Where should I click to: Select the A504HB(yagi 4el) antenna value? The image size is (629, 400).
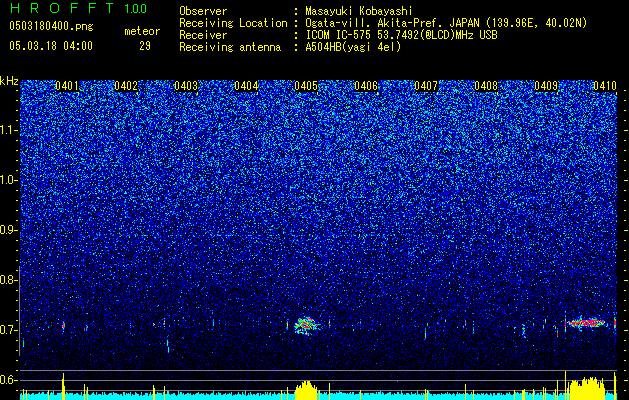click(x=353, y=47)
